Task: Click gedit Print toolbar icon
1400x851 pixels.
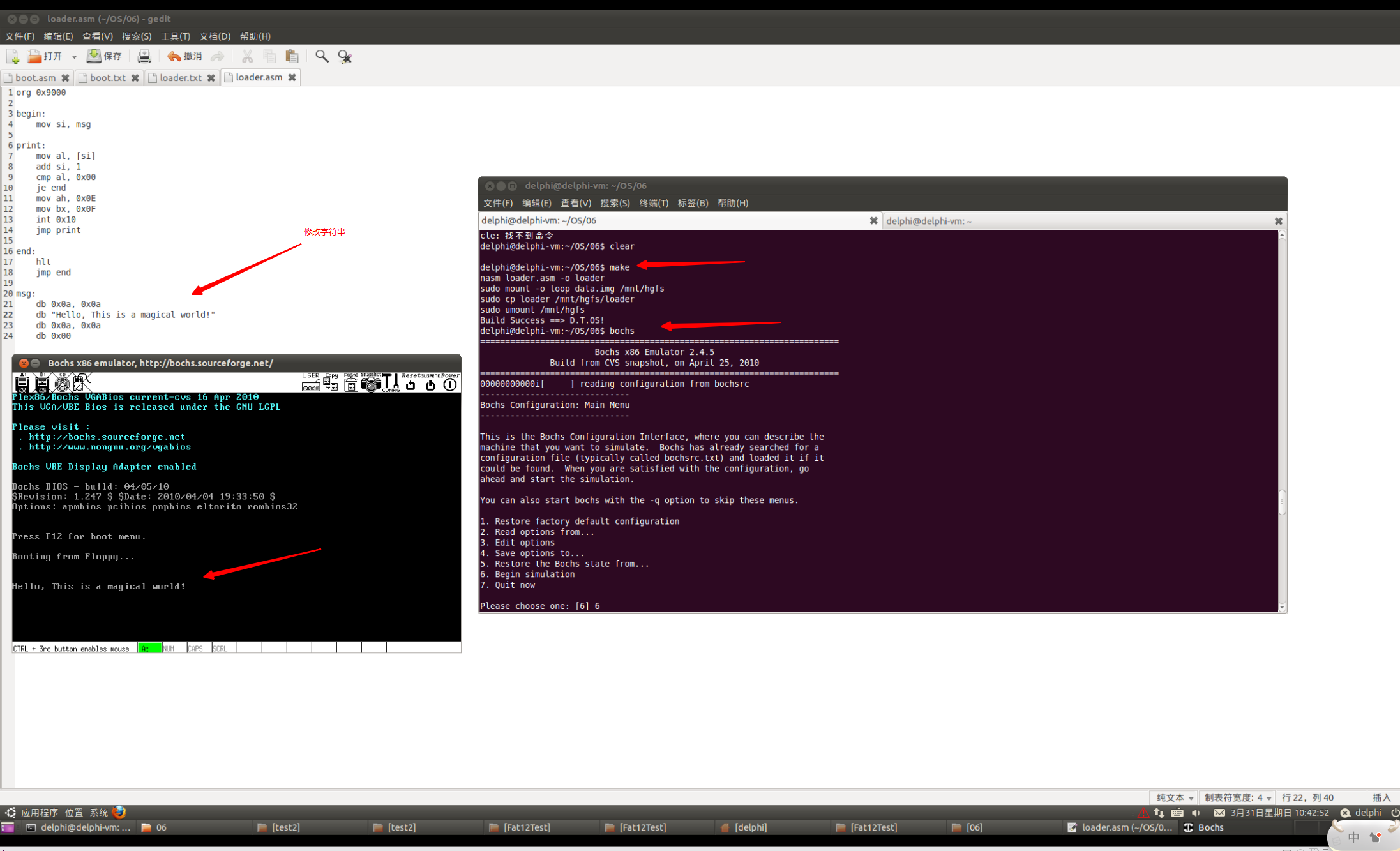Action: [x=144, y=56]
